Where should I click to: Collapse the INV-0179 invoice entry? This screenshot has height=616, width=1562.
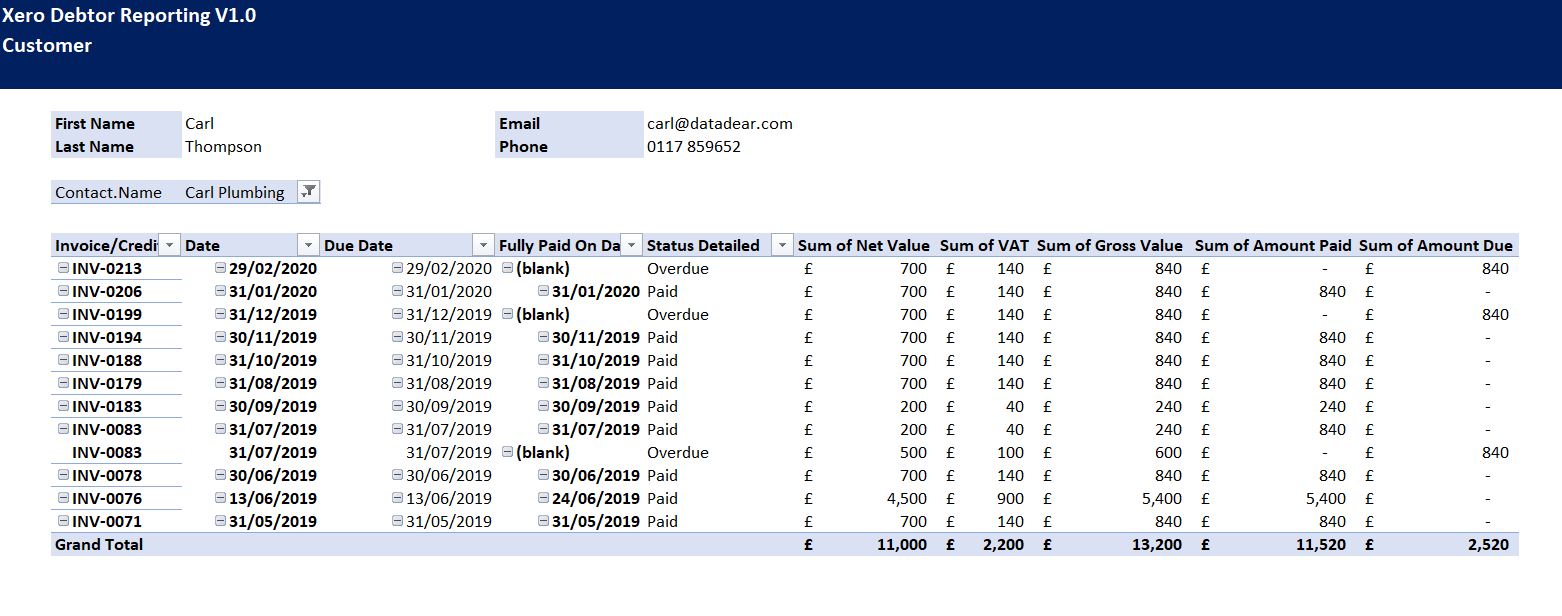click(x=64, y=383)
